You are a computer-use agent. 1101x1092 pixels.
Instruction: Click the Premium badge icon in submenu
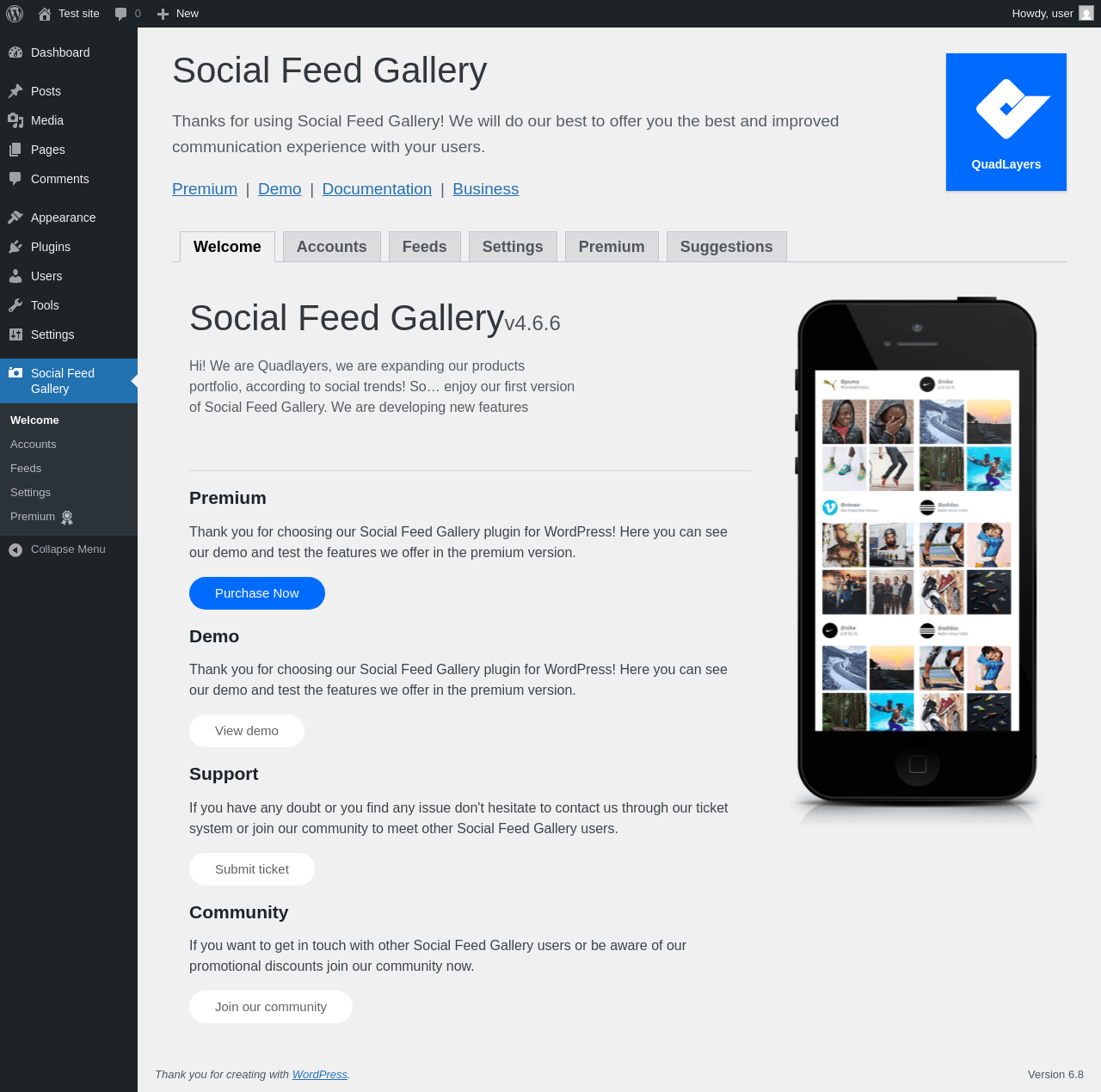(x=67, y=517)
